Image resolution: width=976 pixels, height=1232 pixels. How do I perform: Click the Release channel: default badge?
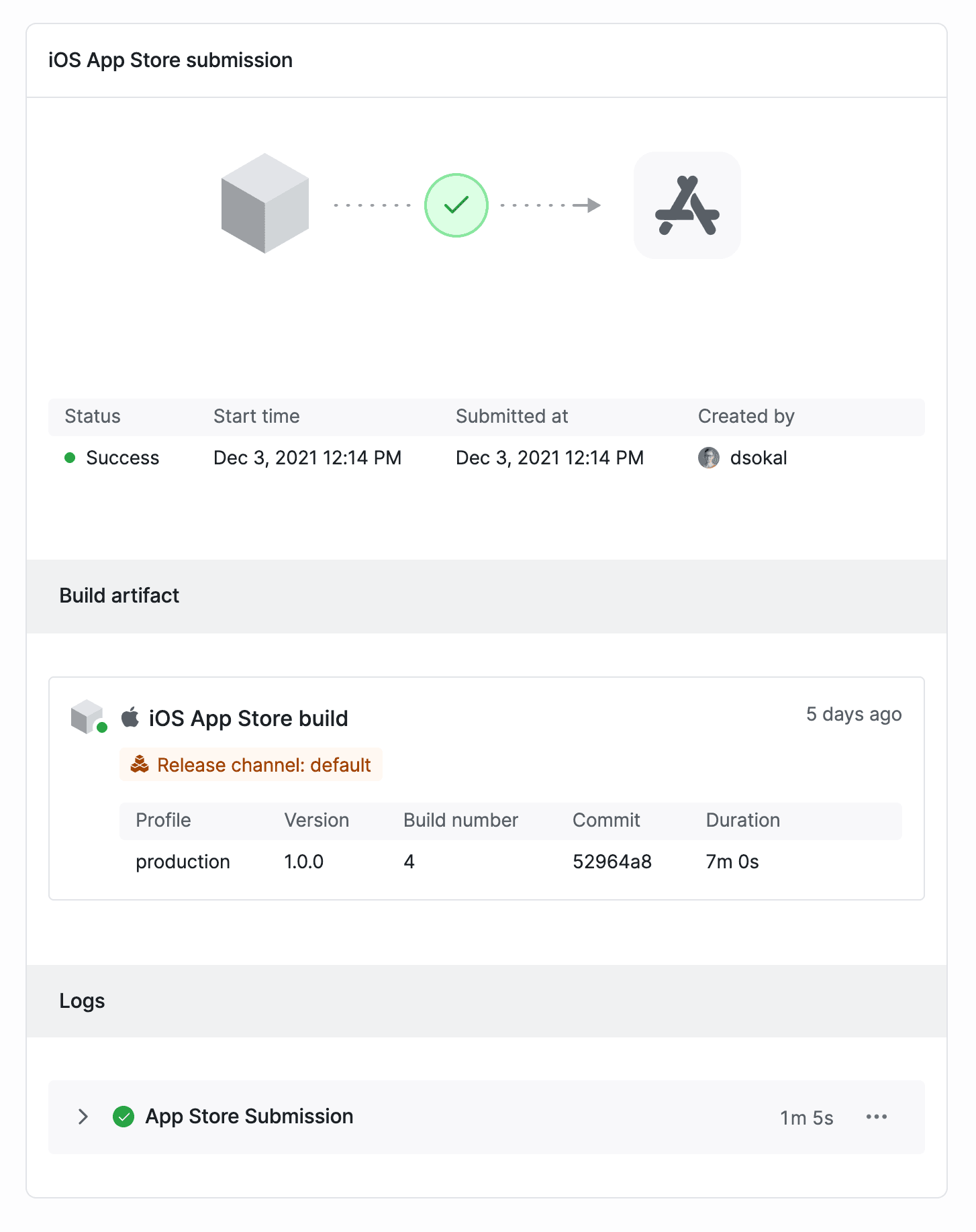[x=251, y=765]
